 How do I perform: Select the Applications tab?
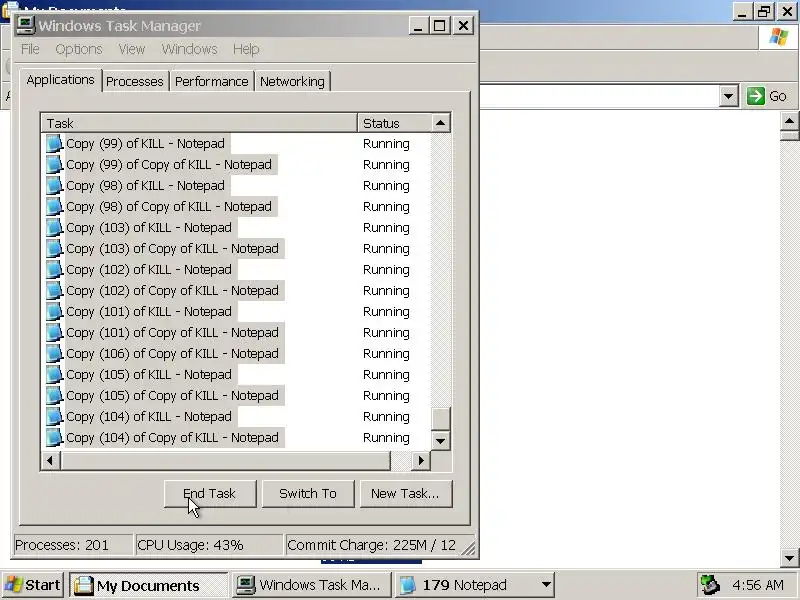60,80
